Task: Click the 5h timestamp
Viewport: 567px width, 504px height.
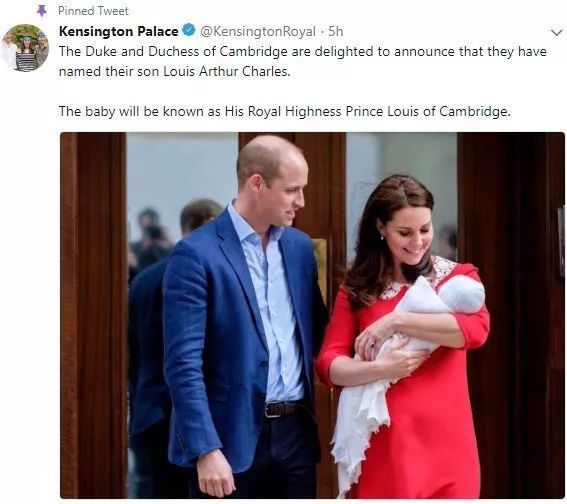Action: 336,31
